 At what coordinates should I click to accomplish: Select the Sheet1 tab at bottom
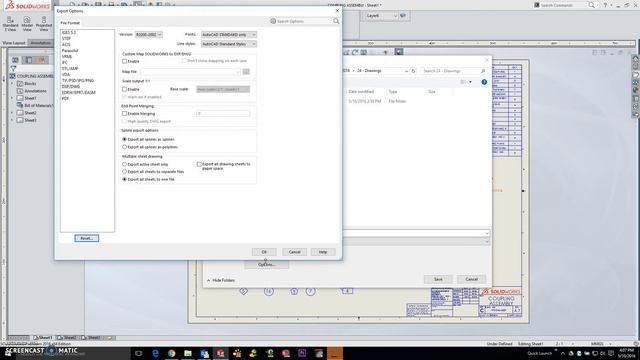[x=43, y=338]
